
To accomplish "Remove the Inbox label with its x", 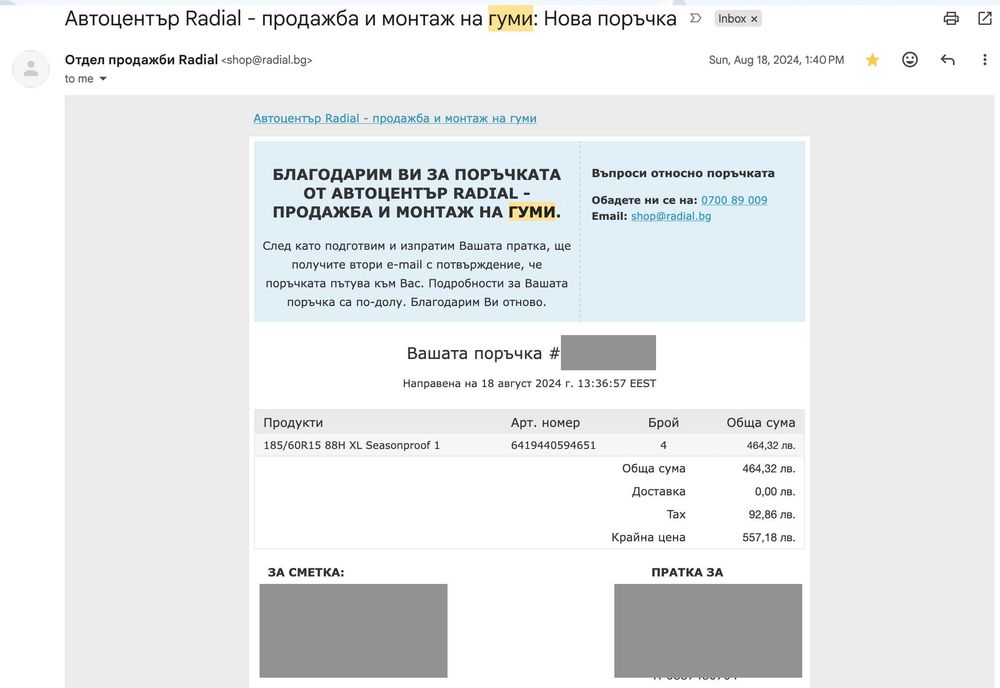I will 754,19.
